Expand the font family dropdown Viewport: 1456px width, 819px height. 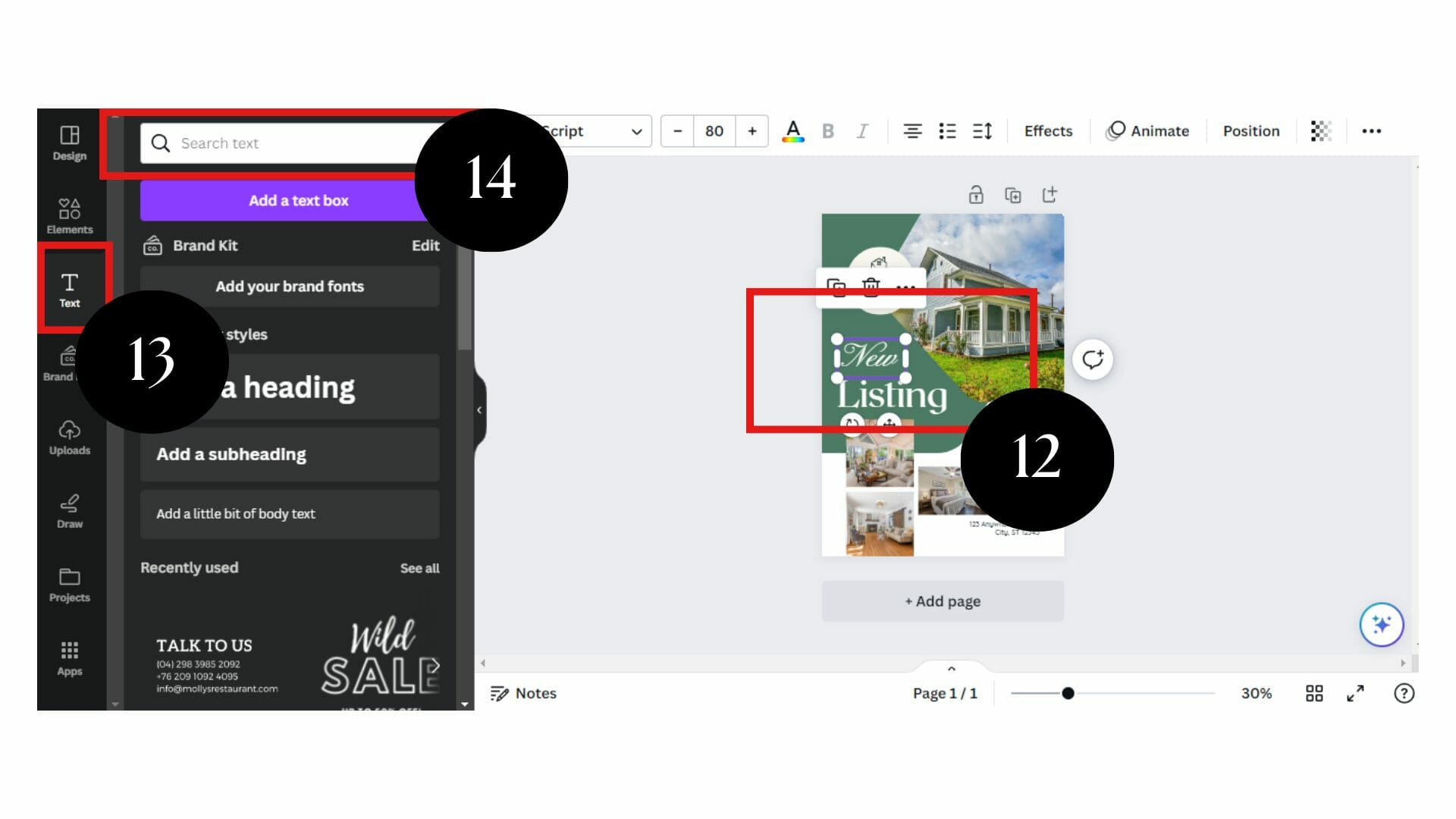point(635,131)
